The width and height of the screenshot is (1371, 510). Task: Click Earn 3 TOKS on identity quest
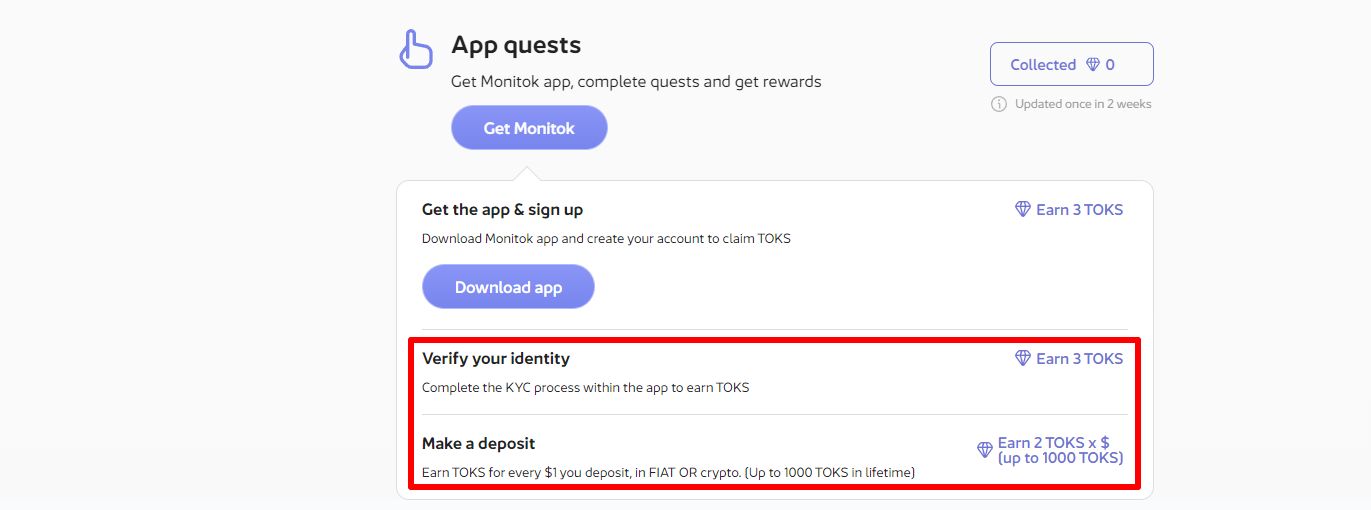[x=1079, y=358]
